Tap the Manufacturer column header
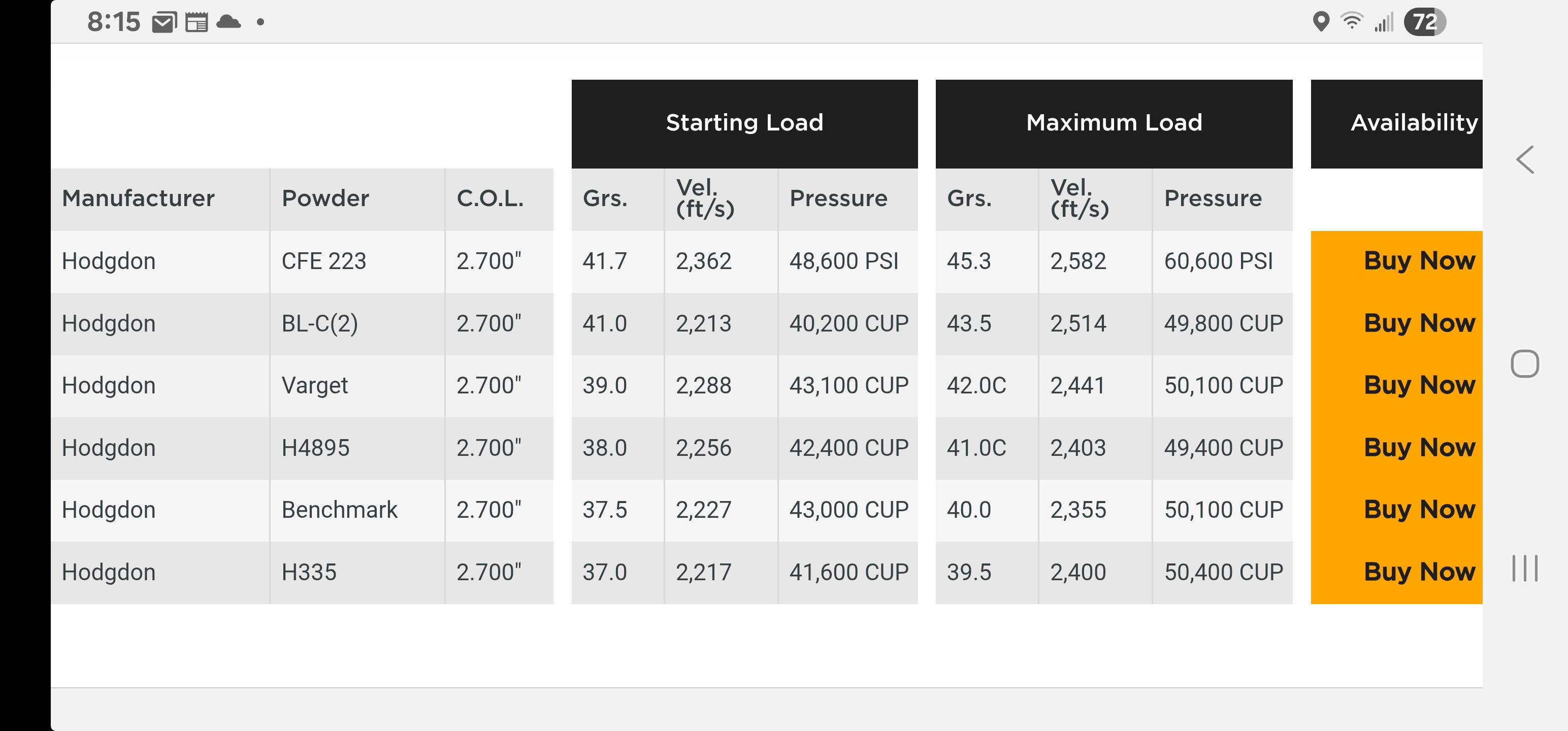Viewport: 1568px width, 731px height. pos(138,198)
